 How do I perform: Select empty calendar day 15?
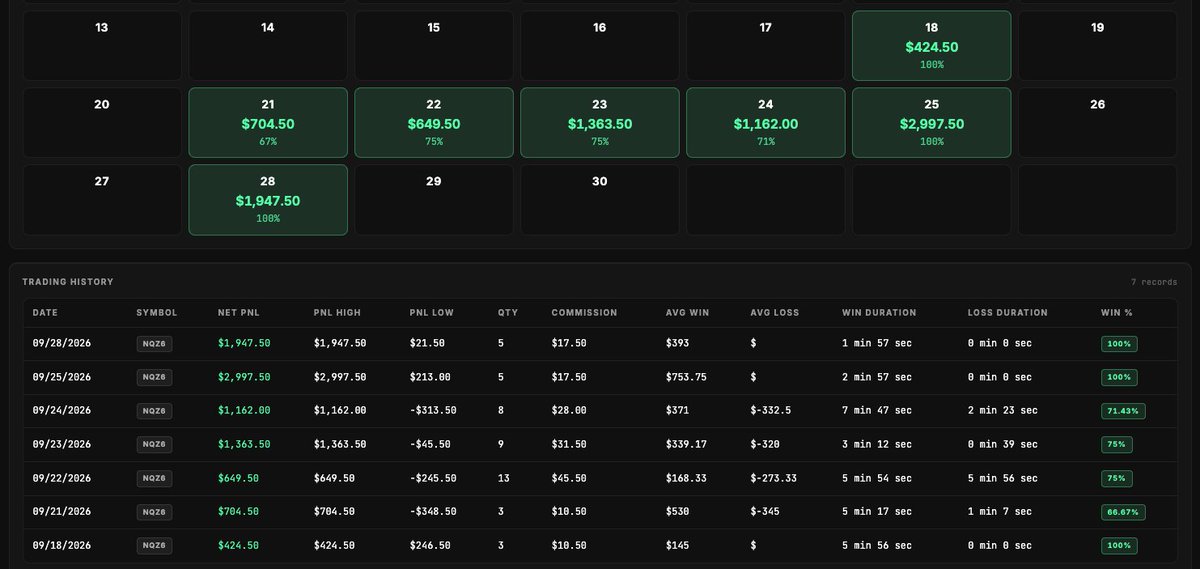[x=434, y=45]
